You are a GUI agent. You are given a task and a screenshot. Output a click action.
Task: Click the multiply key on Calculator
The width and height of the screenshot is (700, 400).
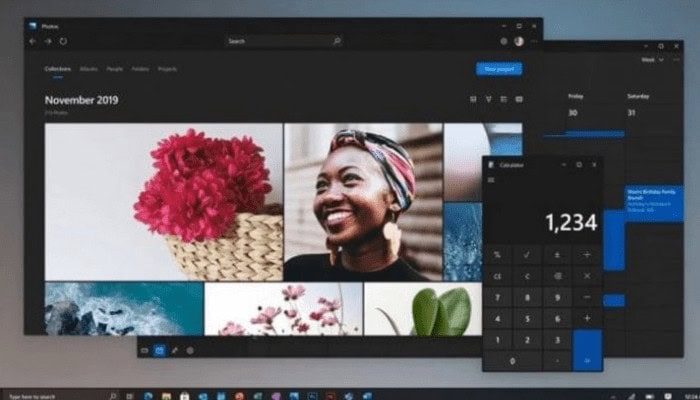(x=587, y=276)
